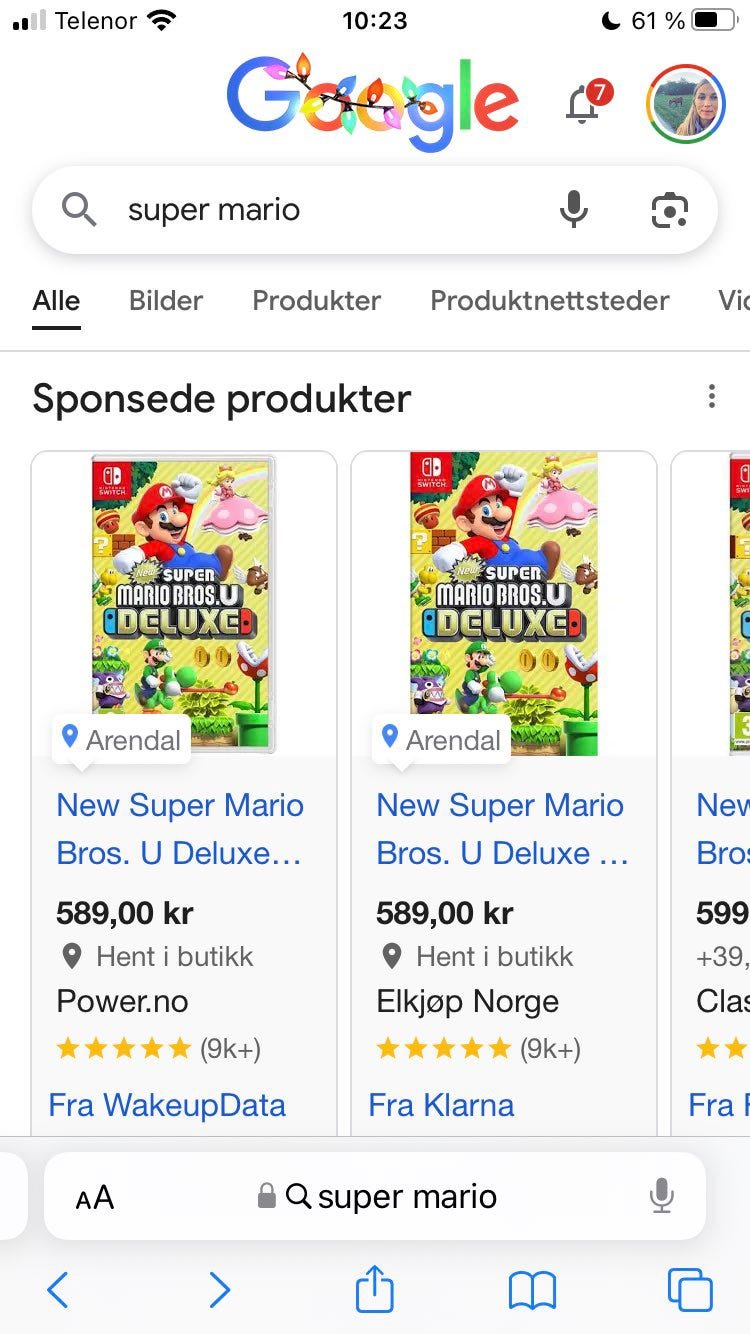
Task: Open the Safari AA page settings menu
Action: tap(95, 1197)
